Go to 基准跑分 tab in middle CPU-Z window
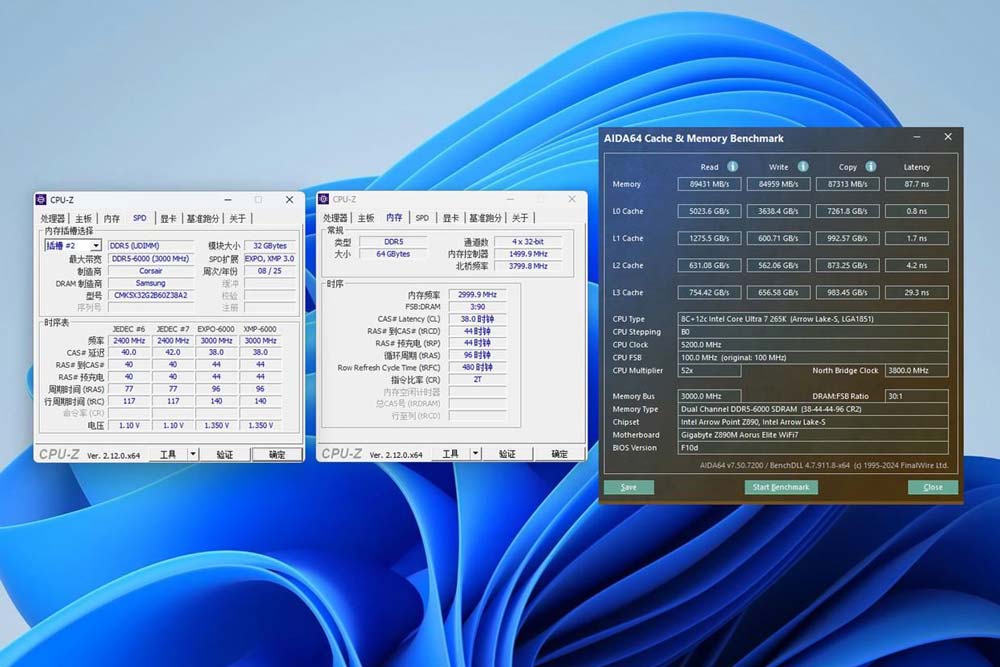Screen dimensions: 1000x667 point(485,218)
